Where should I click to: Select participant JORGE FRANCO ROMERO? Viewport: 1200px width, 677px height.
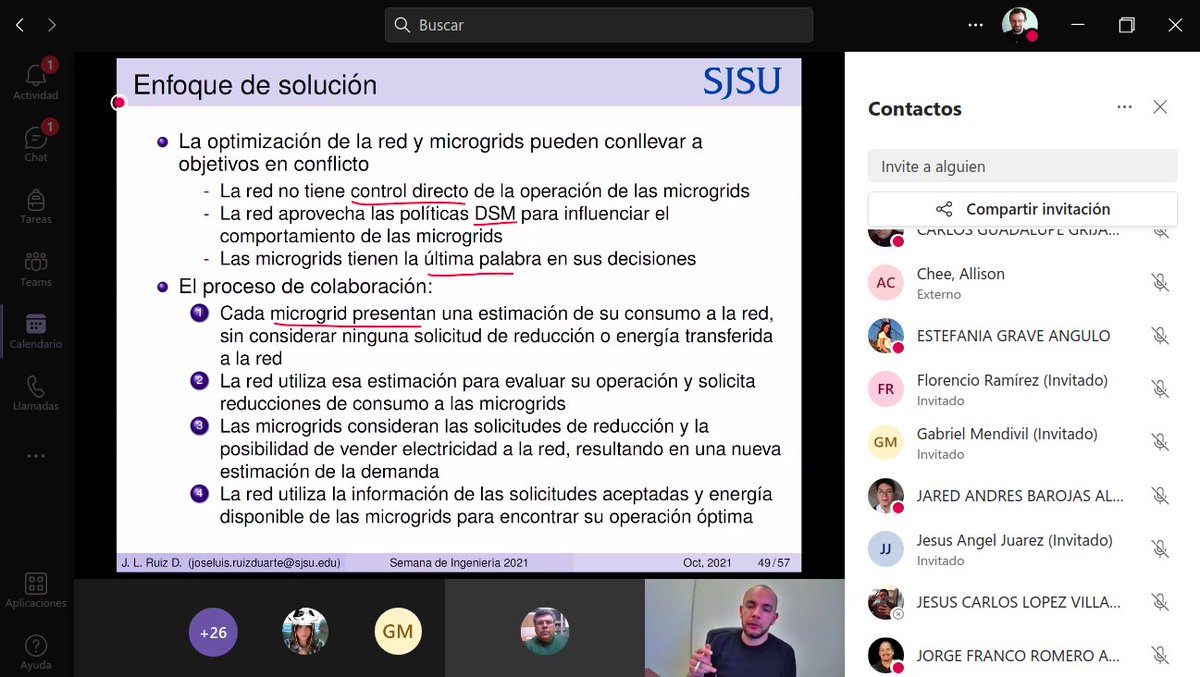coord(1023,655)
